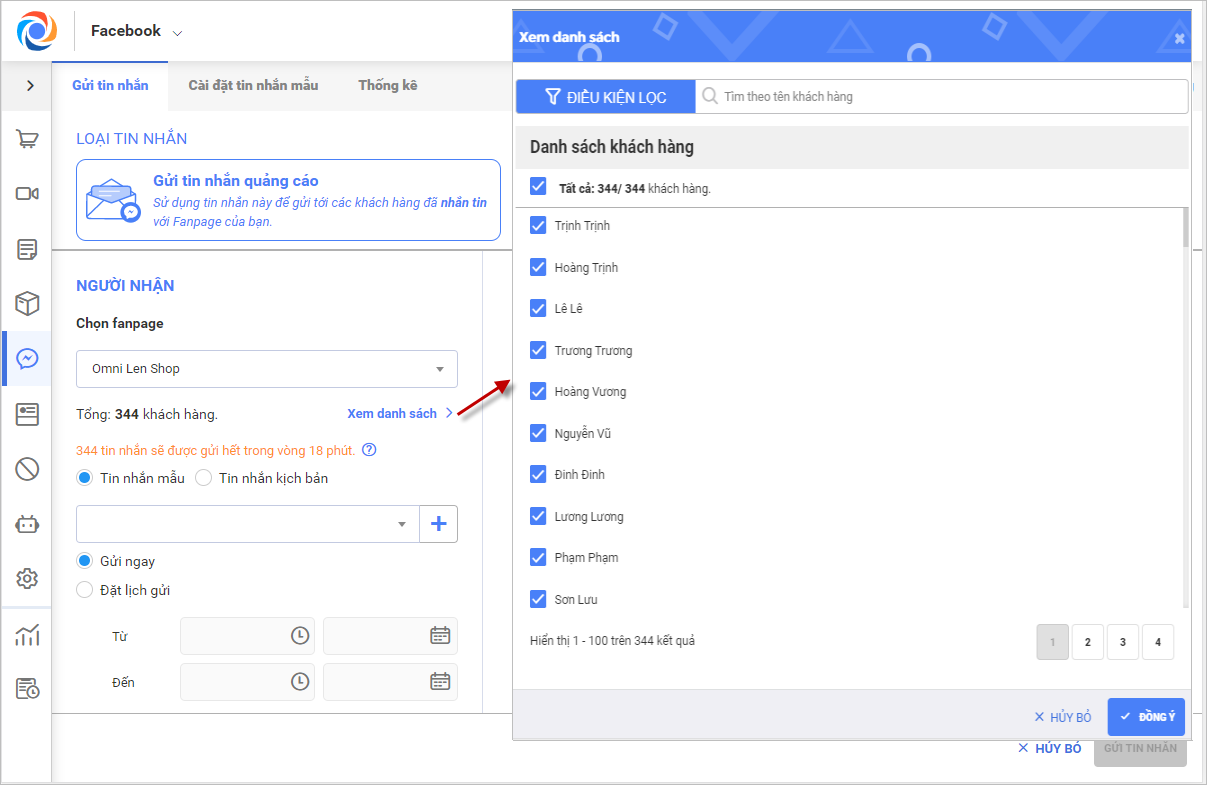Click the chatbot robot sidebar icon
Image resolution: width=1207 pixels, height=785 pixels.
coord(27,523)
